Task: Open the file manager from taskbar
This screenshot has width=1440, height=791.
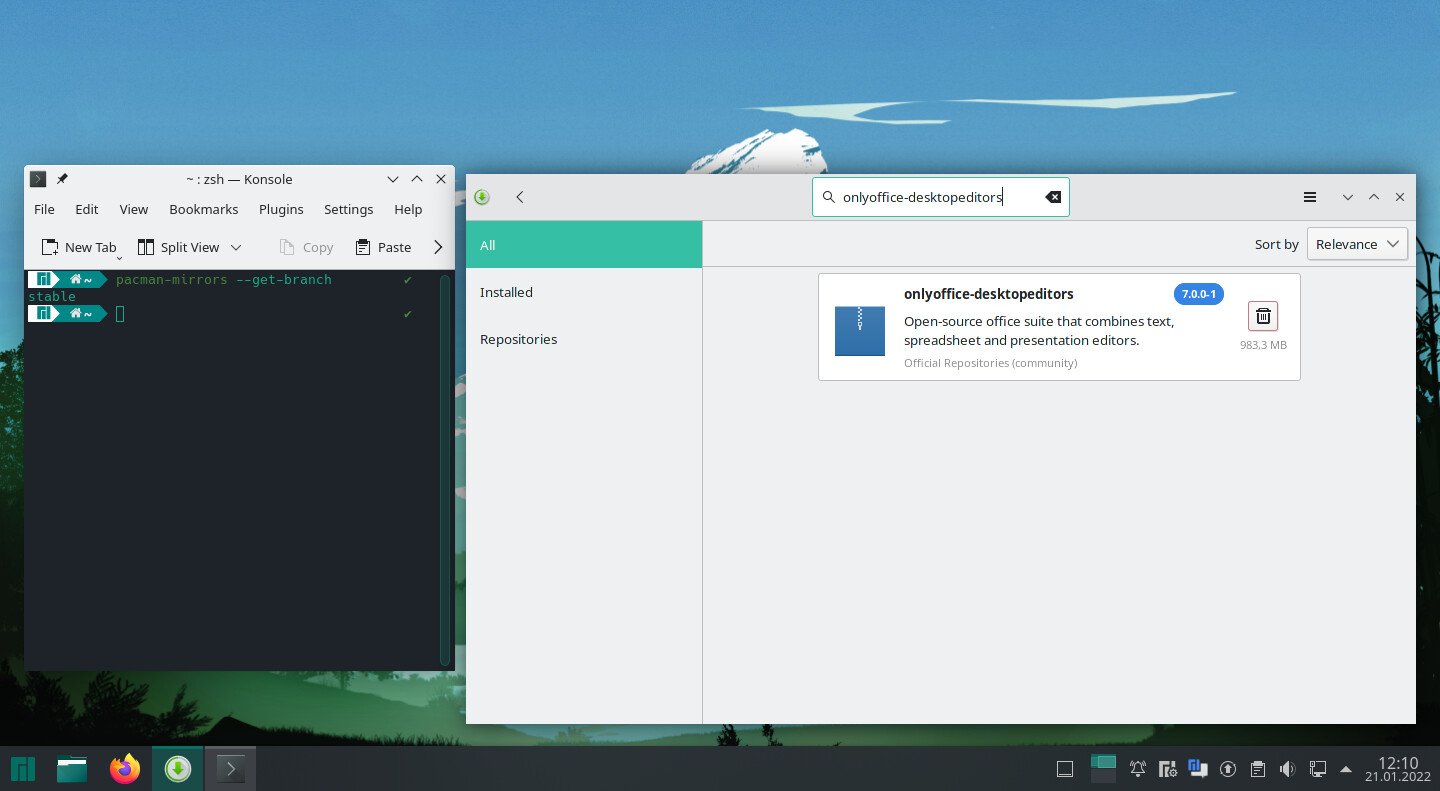Action: pos(72,768)
